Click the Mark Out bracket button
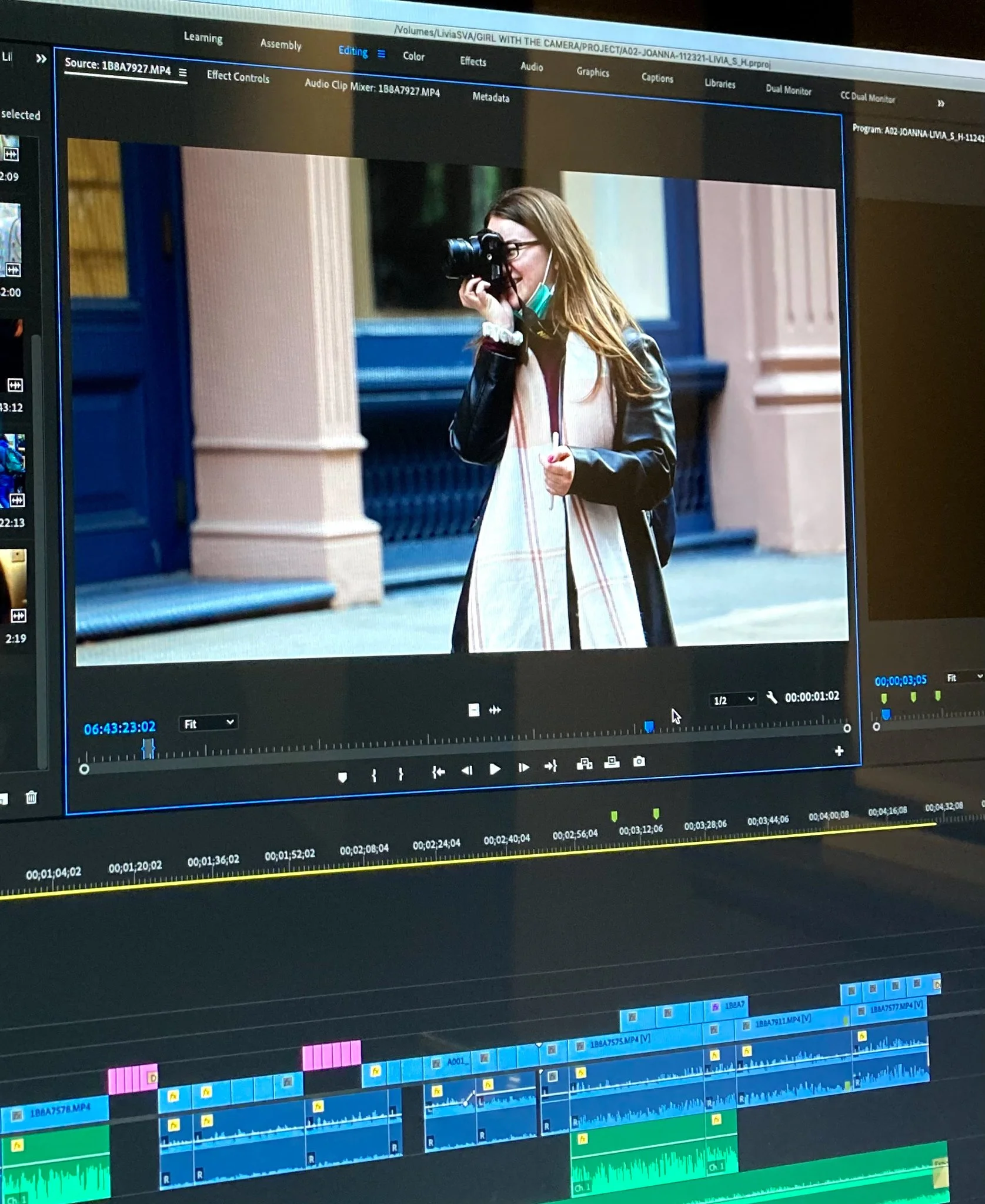Image resolution: width=985 pixels, height=1204 pixels. tap(400, 774)
